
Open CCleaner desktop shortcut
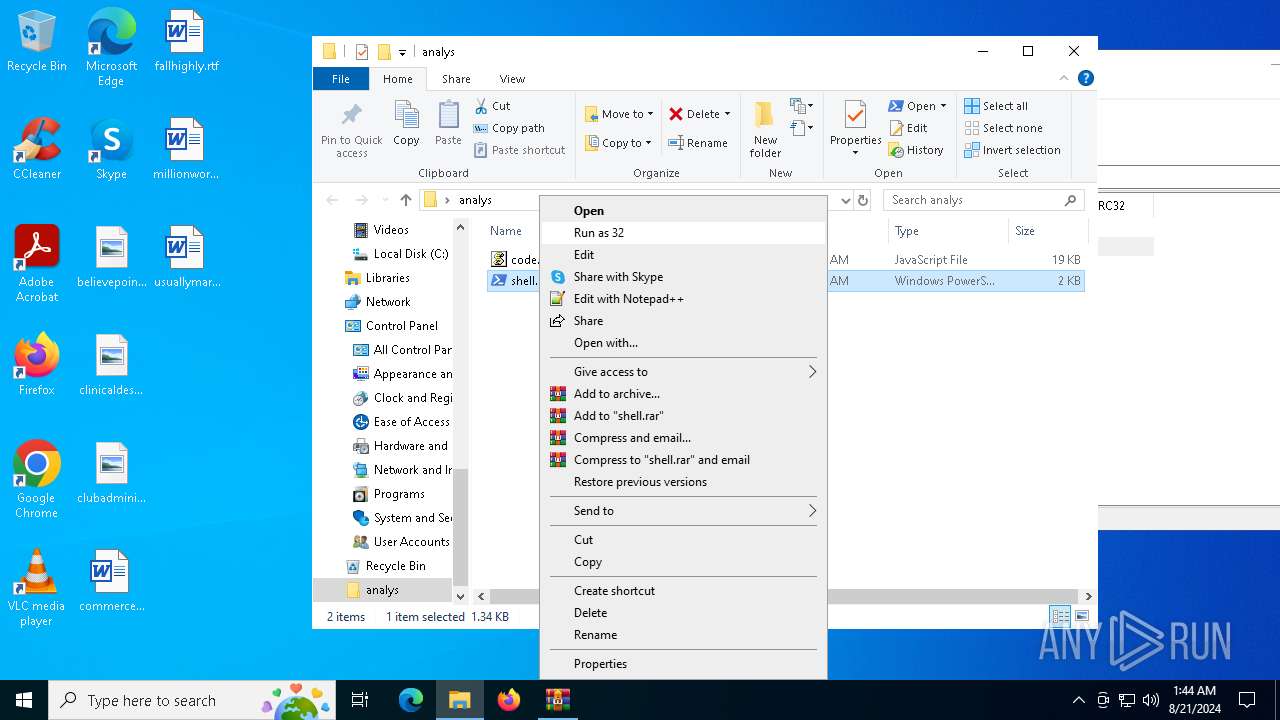pos(37,149)
